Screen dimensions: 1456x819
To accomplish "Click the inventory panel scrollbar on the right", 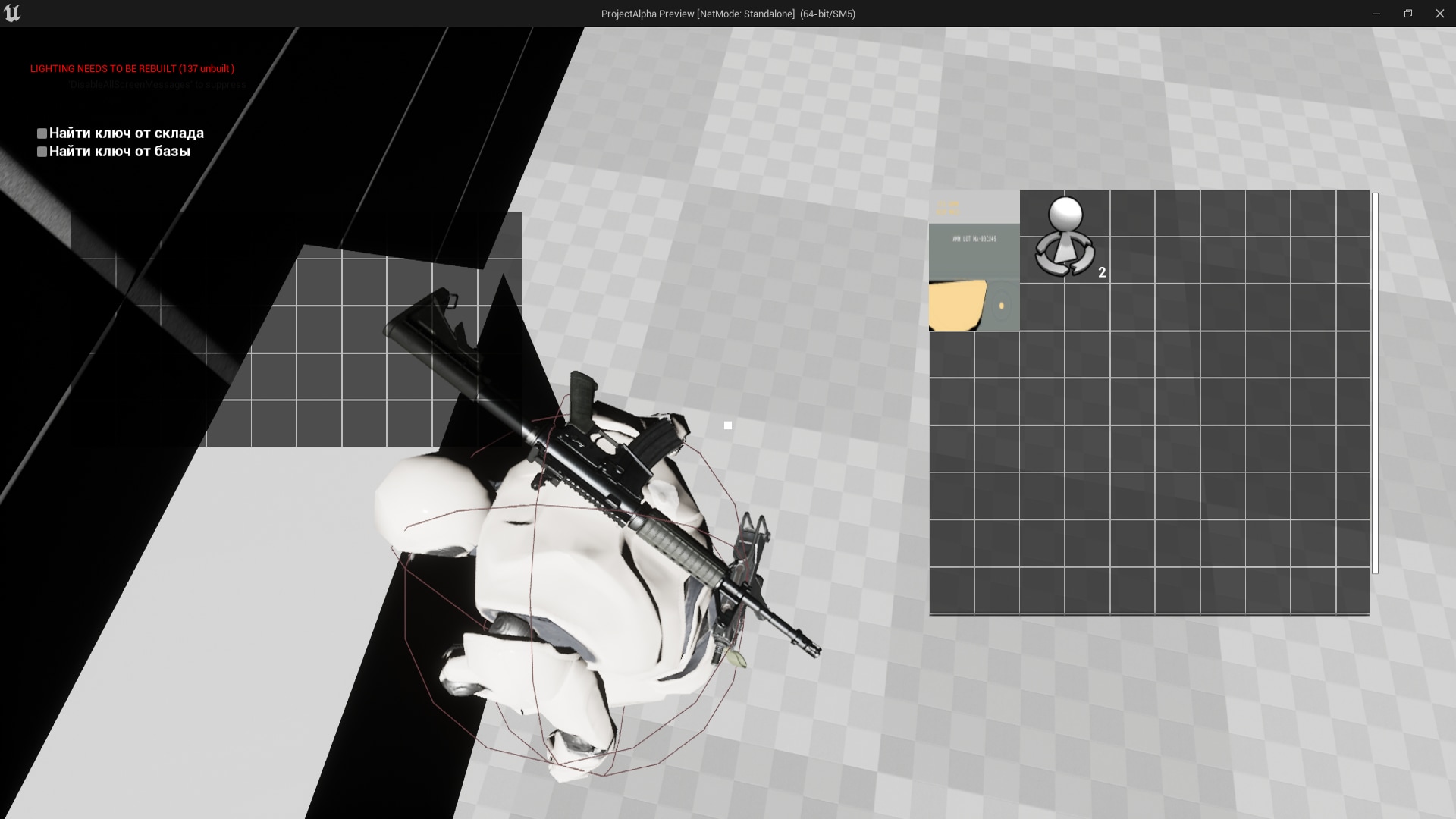I will coord(1373,379).
